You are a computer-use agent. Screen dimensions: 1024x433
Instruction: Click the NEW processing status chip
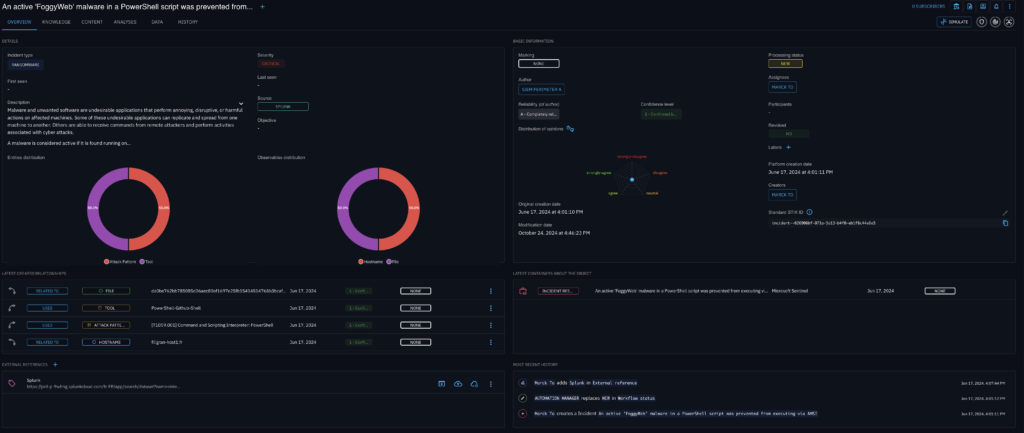coord(786,63)
